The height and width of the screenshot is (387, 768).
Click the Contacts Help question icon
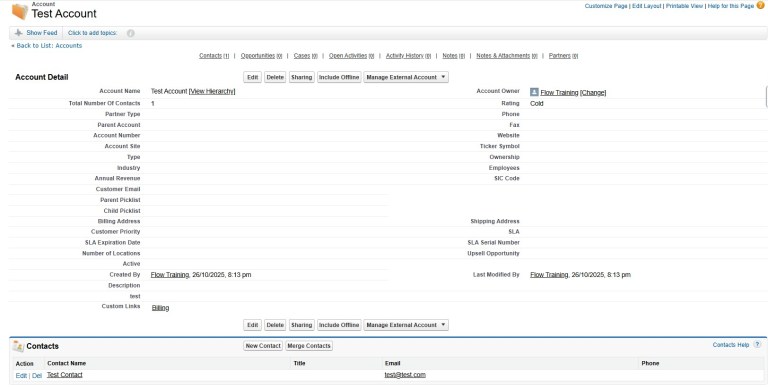(x=757, y=344)
